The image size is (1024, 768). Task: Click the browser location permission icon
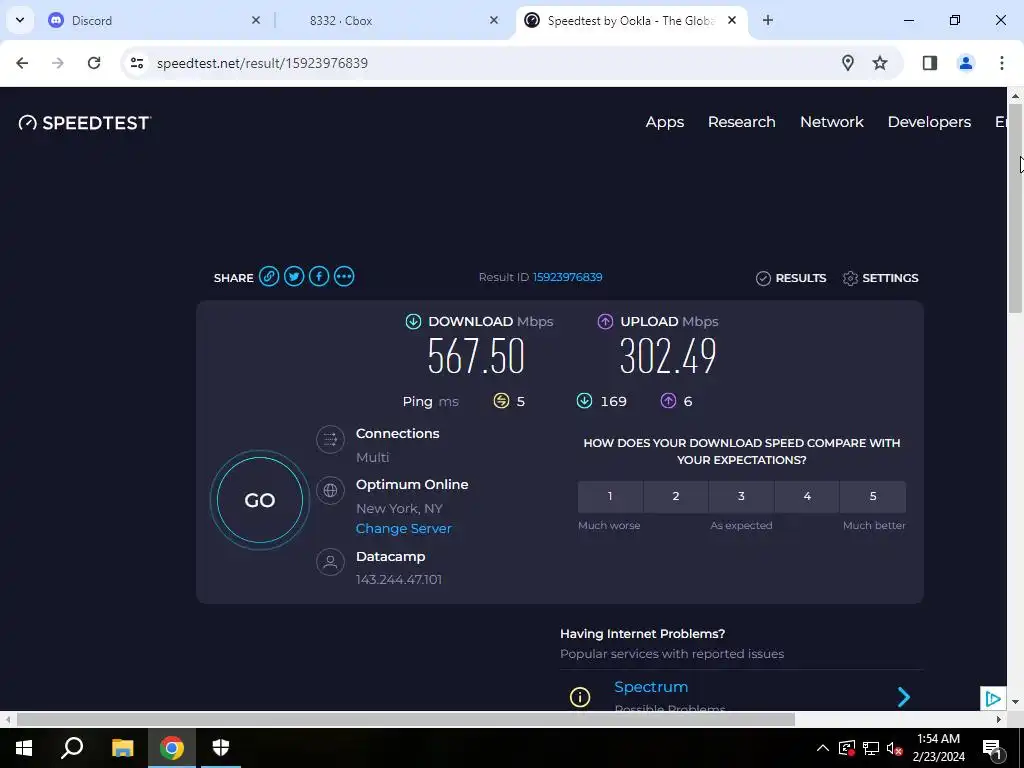(x=848, y=63)
